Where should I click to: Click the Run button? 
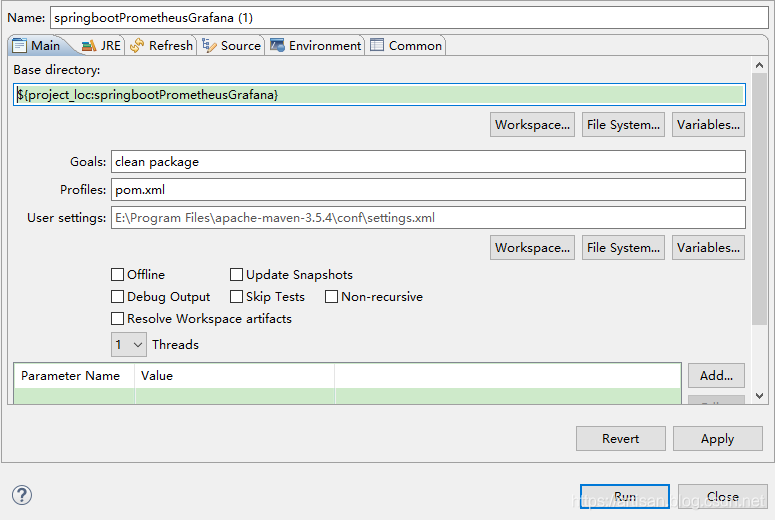(625, 496)
